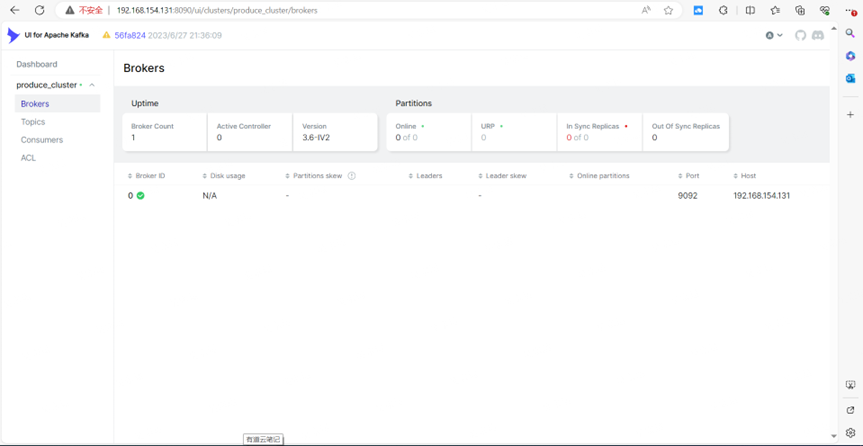Click the Brokers page heading
Viewport: 863px width, 446px height.
(x=144, y=68)
